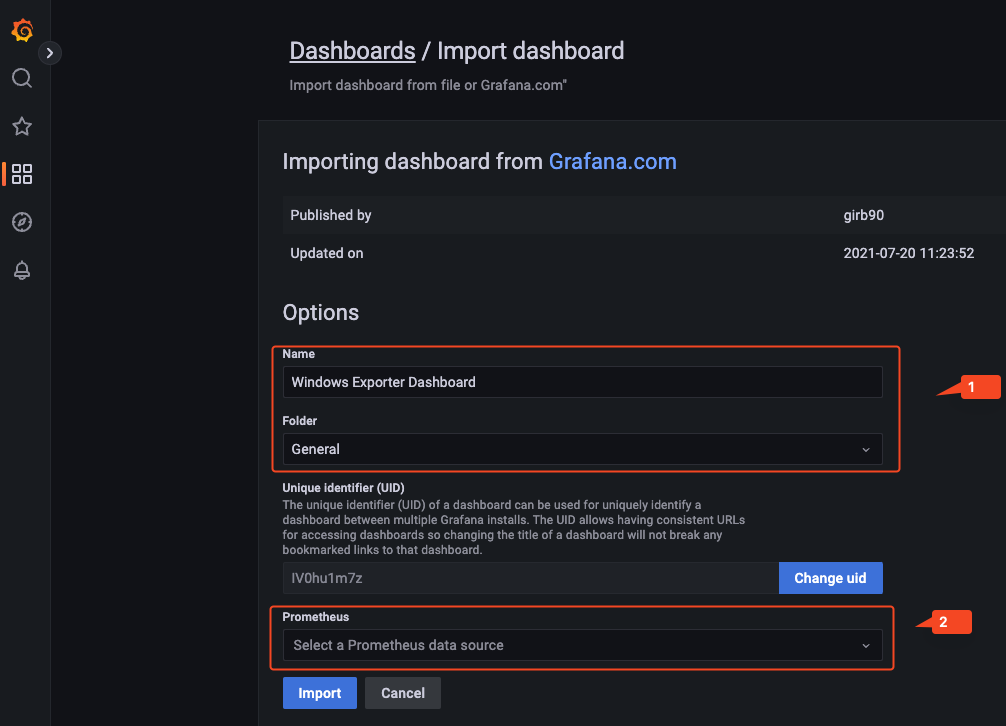Screen dimensions: 1006x726
Task: Click the 'Unique identifier (UID)' label
Action: (x=343, y=488)
